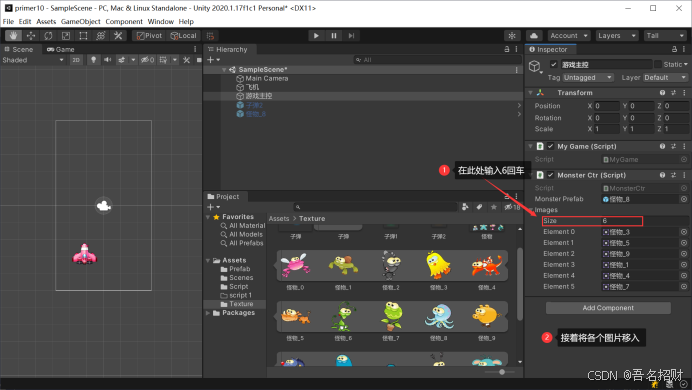The height and width of the screenshot is (390, 692).
Task: Toggle Pivot handle position
Action: click(149, 36)
